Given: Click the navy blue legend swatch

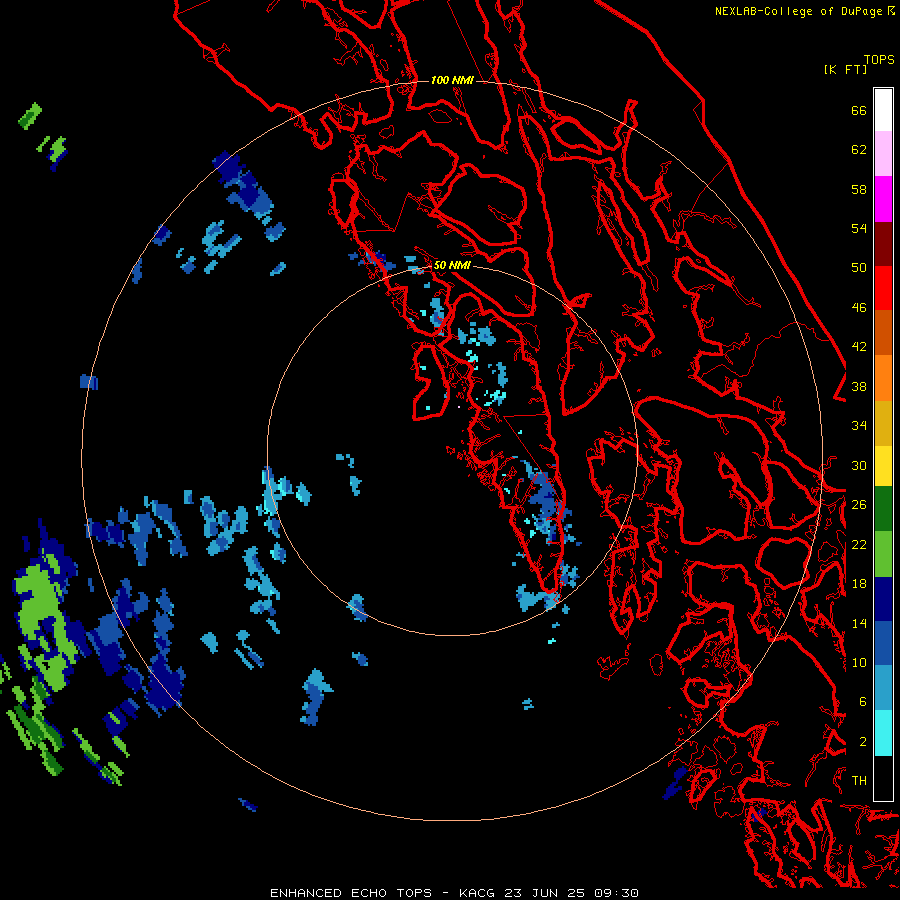Looking at the screenshot, I should click(x=883, y=599).
